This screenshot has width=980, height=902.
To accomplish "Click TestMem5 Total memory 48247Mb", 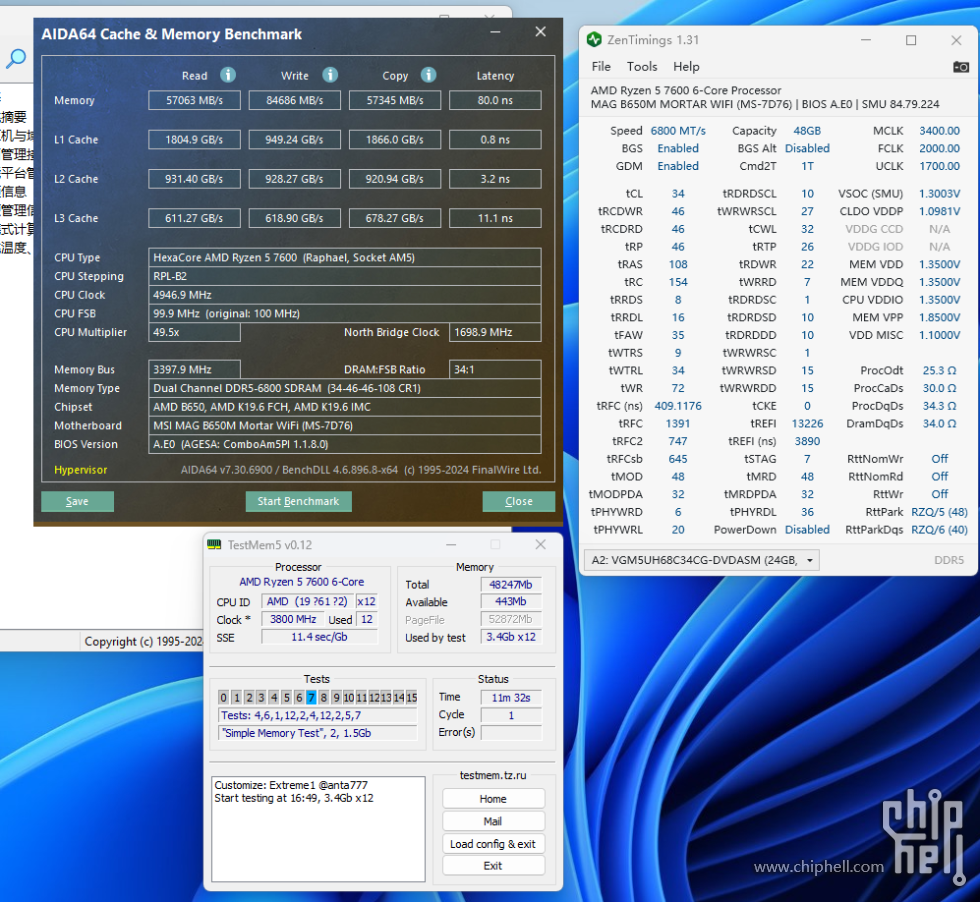I will pos(511,584).
